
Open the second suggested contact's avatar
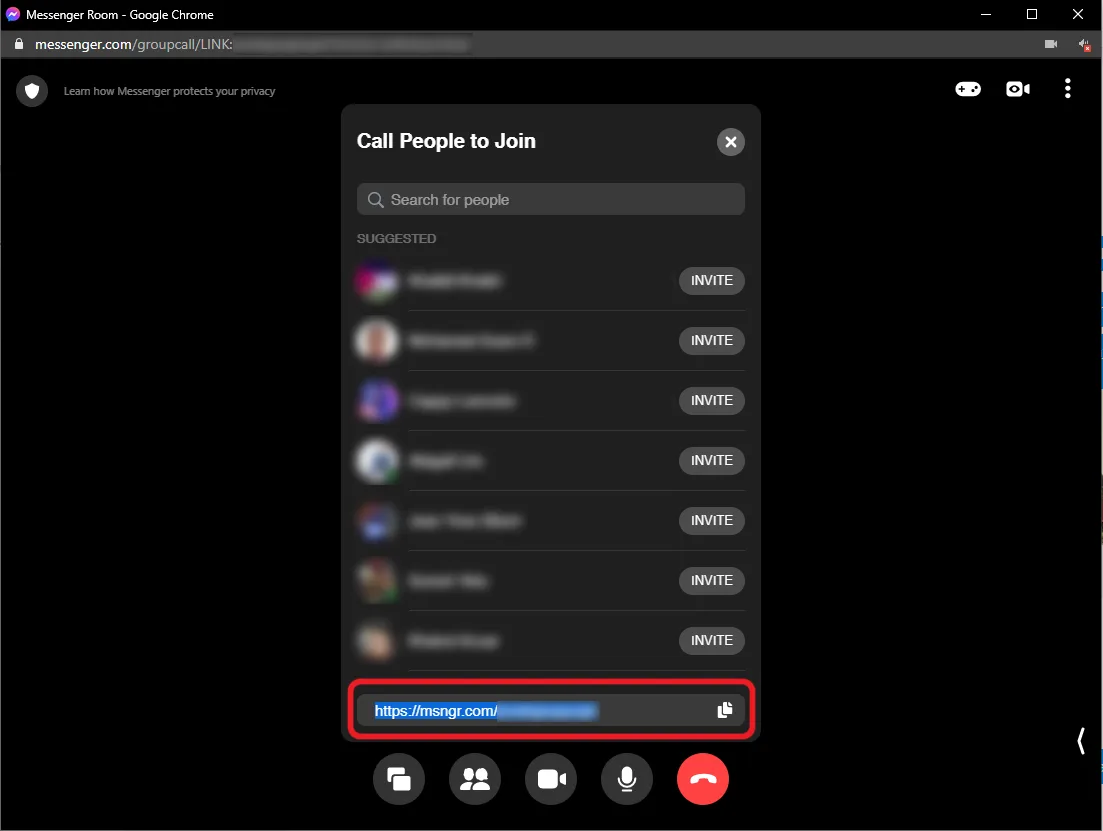click(x=377, y=341)
